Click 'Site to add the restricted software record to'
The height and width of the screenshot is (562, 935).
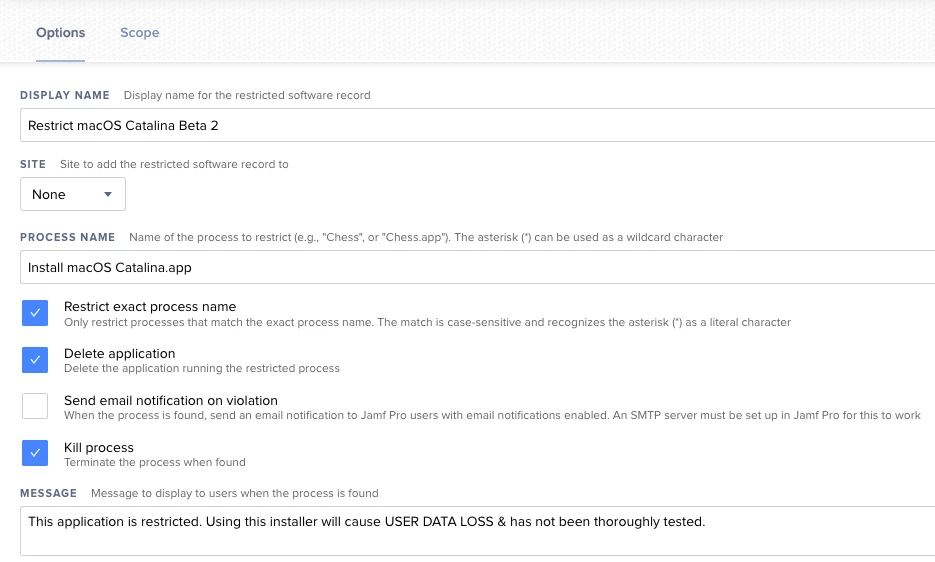pos(174,164)
